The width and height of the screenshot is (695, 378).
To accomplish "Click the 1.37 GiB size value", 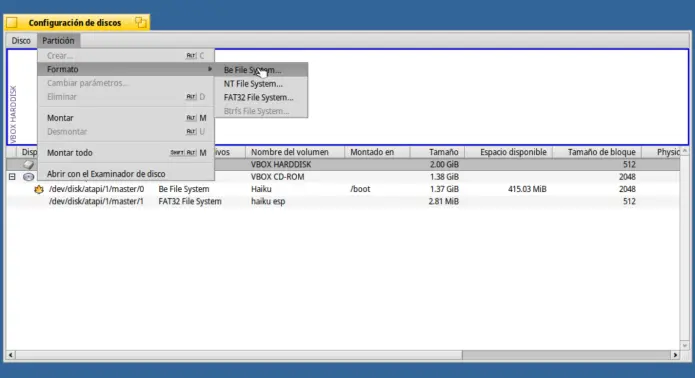I will coord(444,189).
